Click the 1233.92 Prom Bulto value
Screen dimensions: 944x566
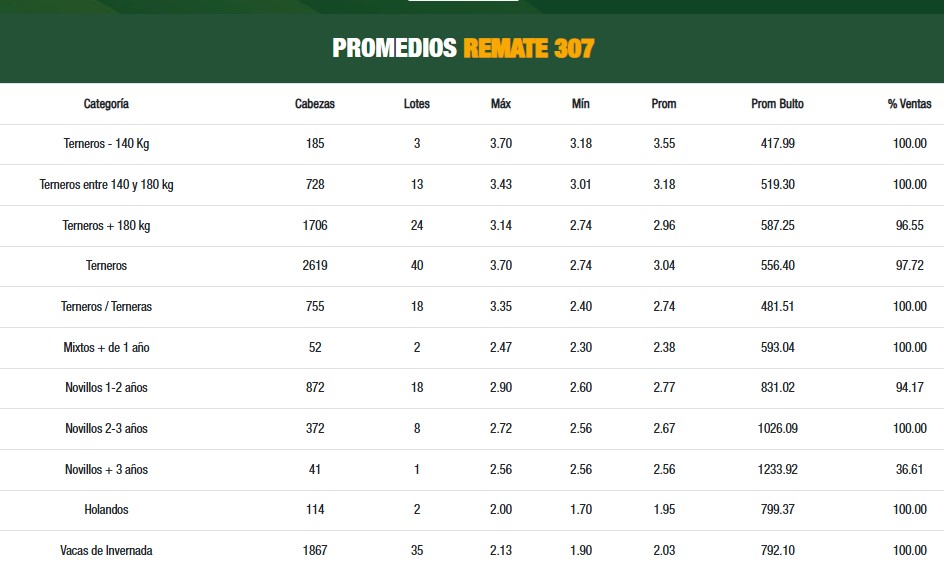[x=777, y=470]
